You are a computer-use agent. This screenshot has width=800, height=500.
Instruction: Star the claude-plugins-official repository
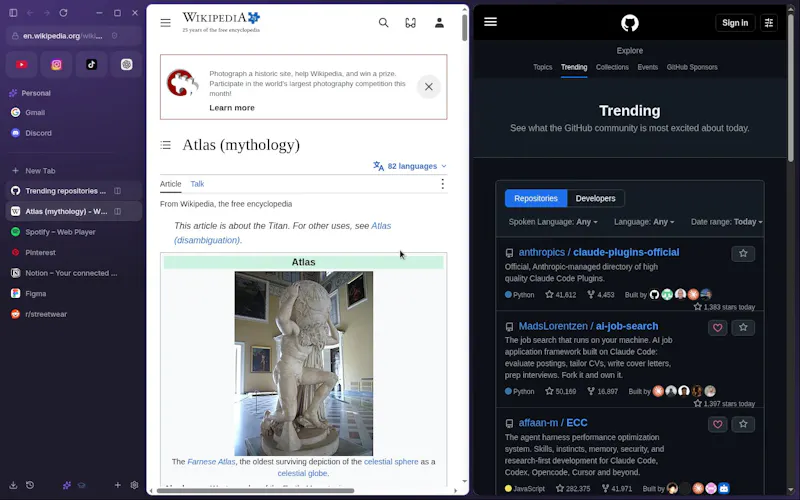(x=743, y=254)
